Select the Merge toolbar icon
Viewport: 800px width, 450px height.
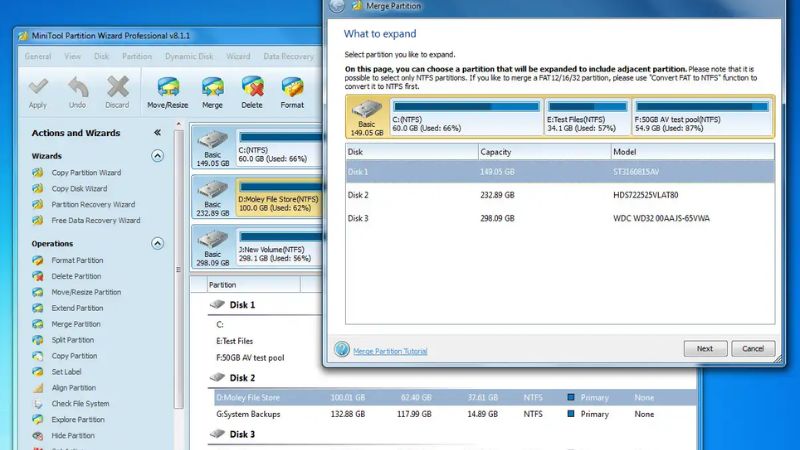pos(212,87)
